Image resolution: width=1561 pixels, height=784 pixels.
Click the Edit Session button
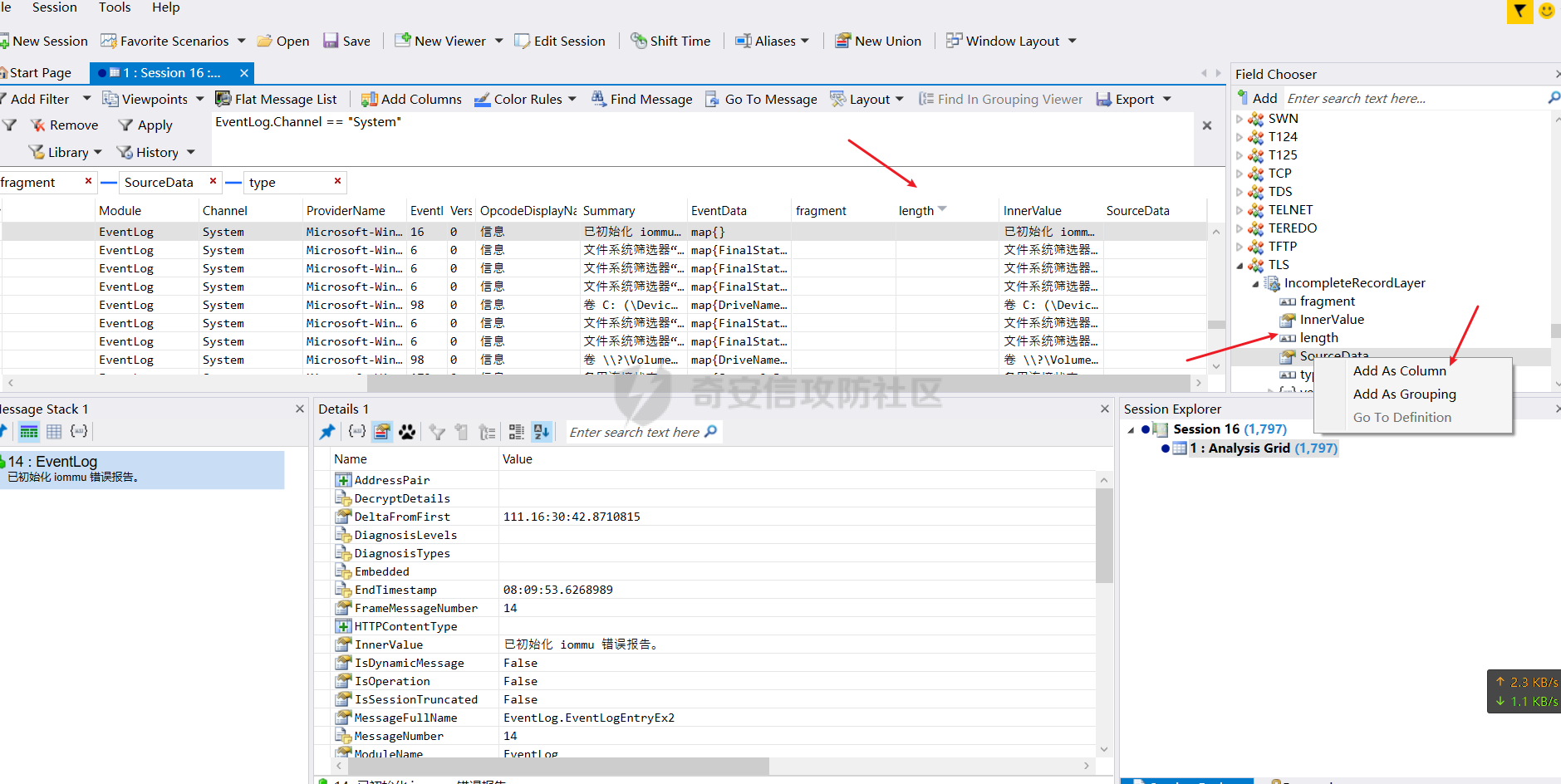click(x=560, y=41)
